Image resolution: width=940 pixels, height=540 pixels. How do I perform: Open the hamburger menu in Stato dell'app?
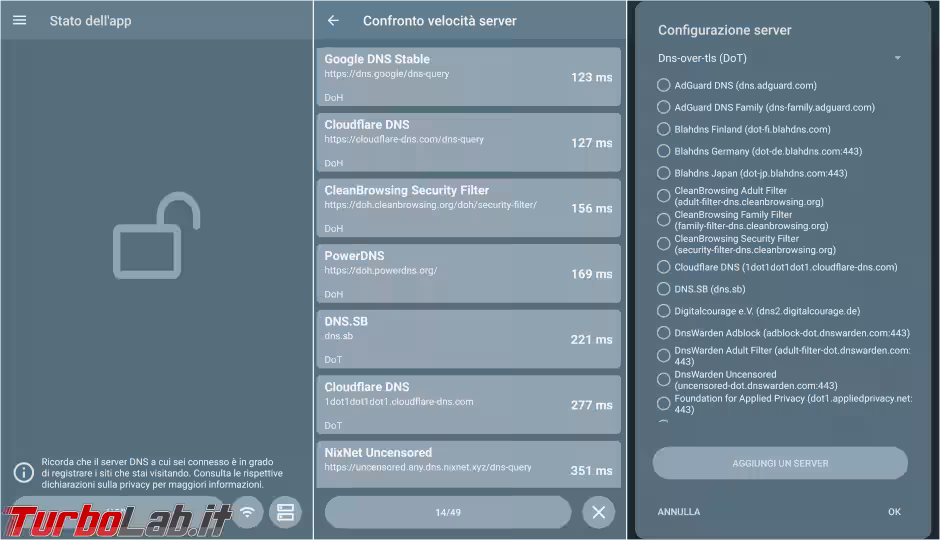click(20, 20)
